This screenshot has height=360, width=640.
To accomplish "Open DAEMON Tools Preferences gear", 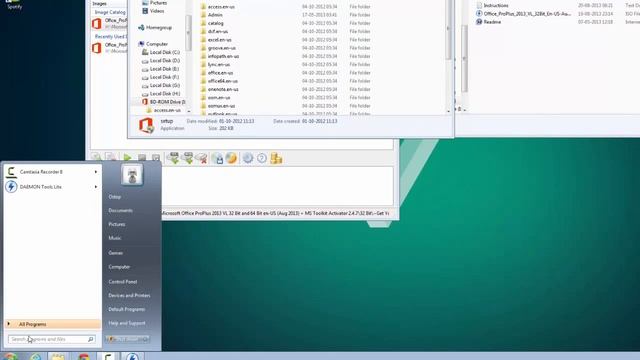I will (x=248, y=158).
